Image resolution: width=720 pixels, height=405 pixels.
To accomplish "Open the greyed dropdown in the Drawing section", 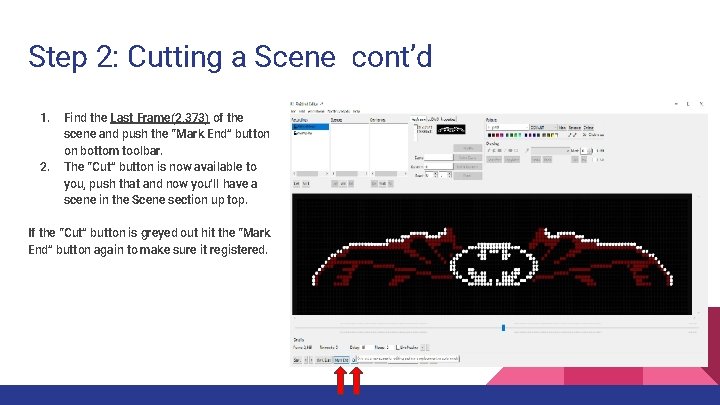I will click(551, 151).
